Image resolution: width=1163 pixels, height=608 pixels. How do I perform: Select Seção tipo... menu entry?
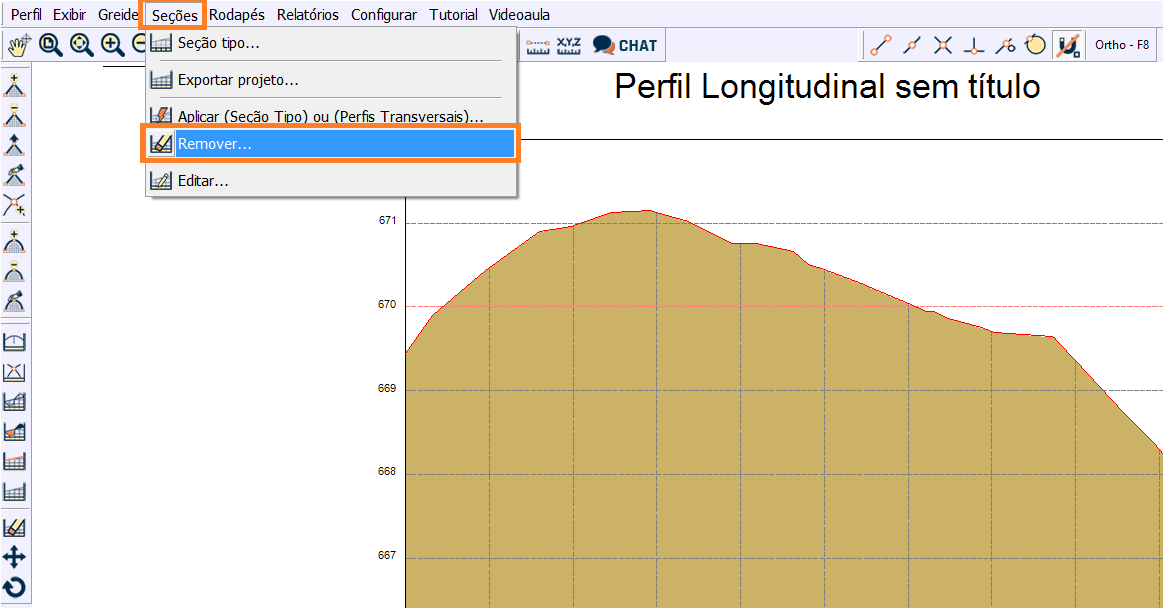coord(218,43)
